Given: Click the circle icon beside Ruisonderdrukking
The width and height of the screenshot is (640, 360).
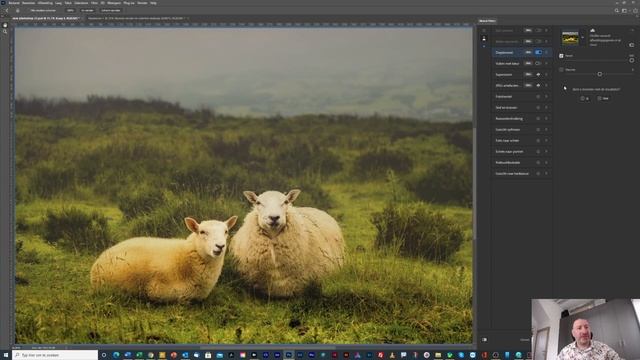Looking at the screenshot, I should tap(538, 118).
